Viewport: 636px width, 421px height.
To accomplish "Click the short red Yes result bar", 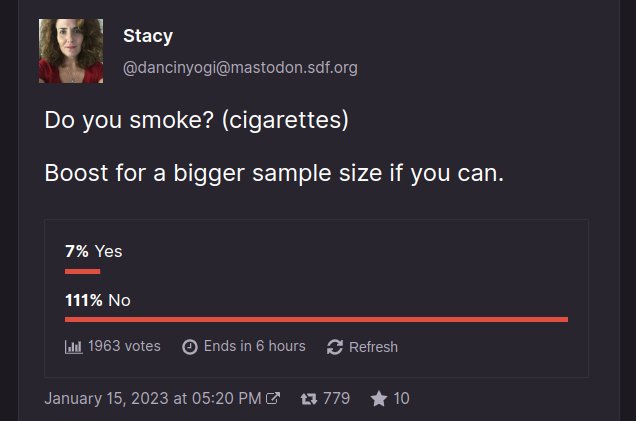I will point(82,271).
